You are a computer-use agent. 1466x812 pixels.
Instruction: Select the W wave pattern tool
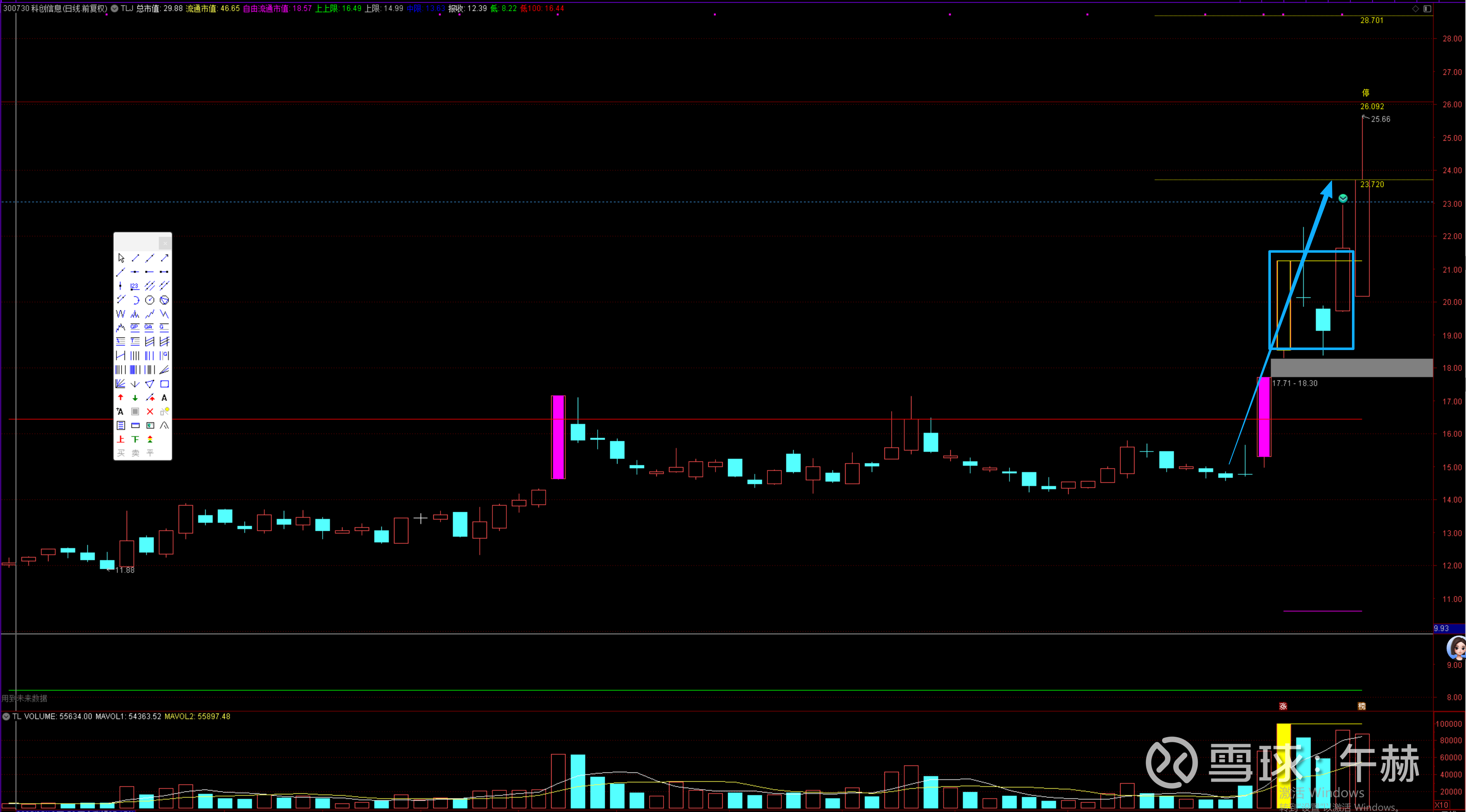121,314
